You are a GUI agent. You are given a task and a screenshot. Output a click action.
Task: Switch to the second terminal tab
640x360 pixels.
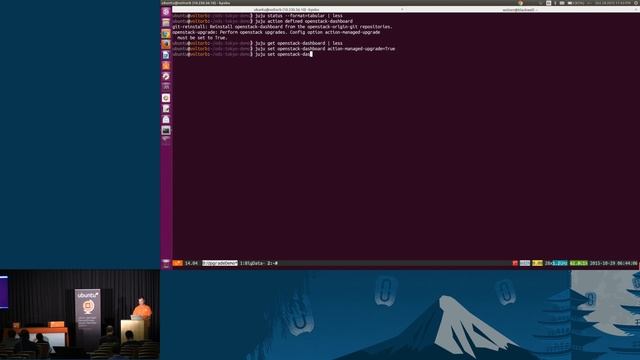(520, 9)
